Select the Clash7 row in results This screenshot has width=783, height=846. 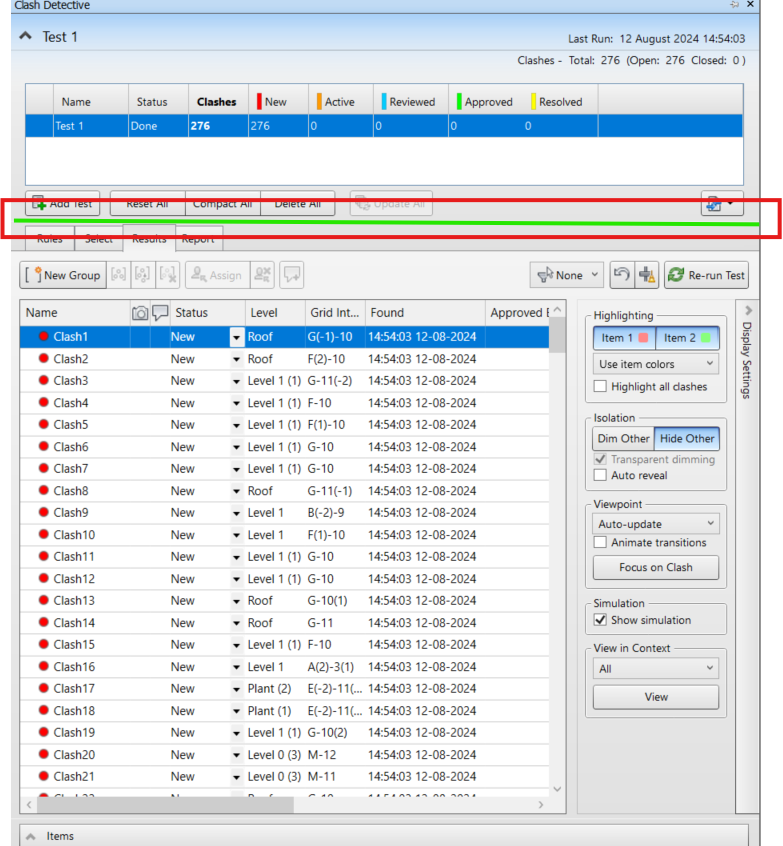pos(284,469)
